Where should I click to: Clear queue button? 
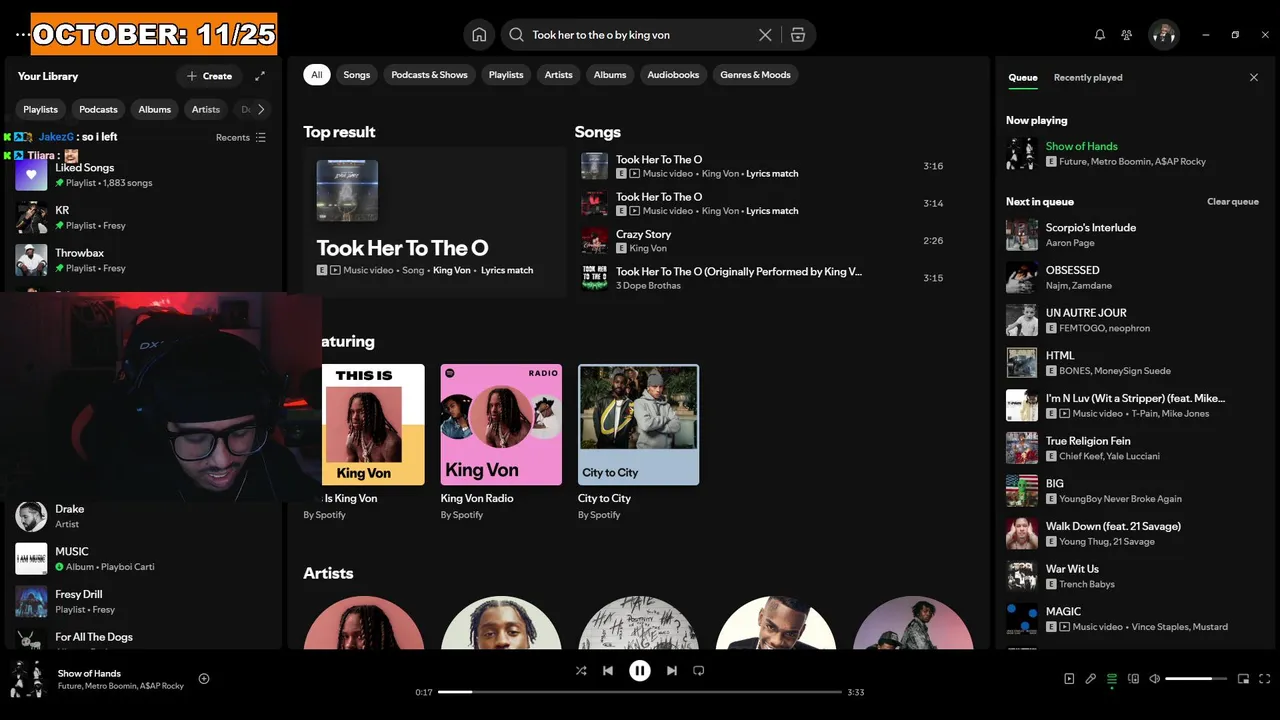point(1233,202)
